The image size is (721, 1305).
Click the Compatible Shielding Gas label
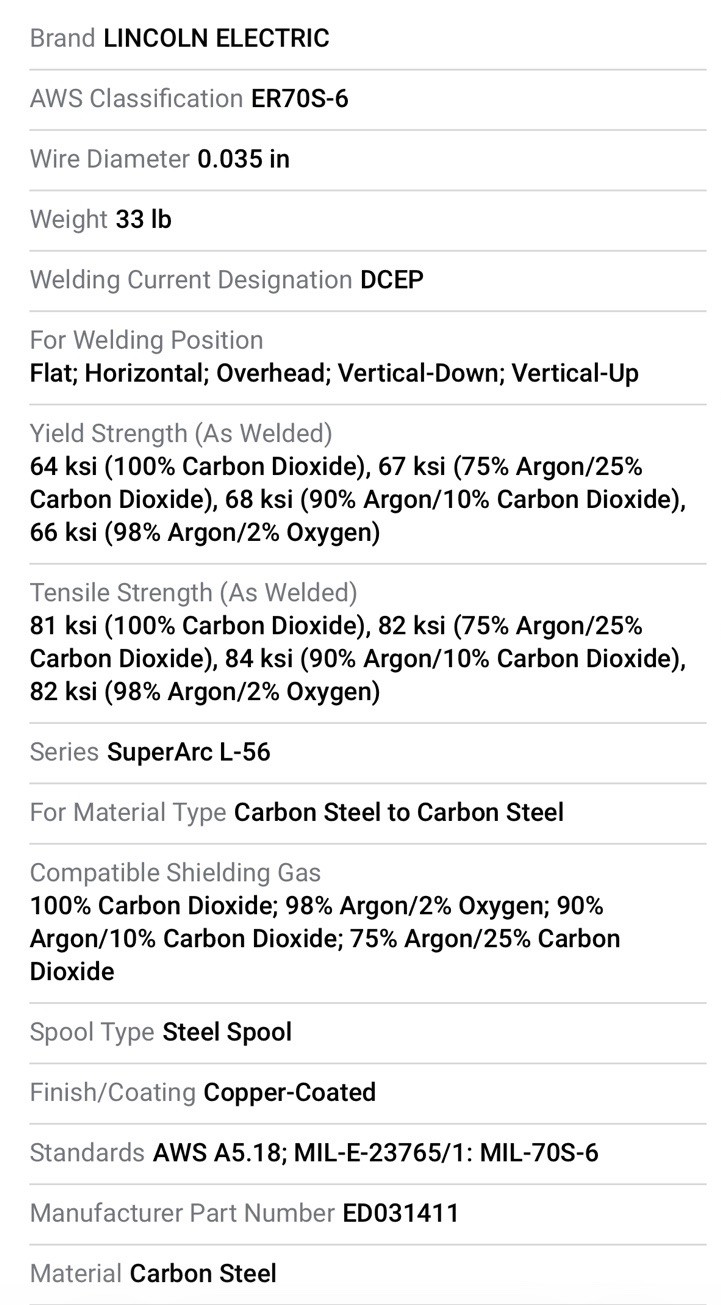pyautogui.click(x=175, y=873)
